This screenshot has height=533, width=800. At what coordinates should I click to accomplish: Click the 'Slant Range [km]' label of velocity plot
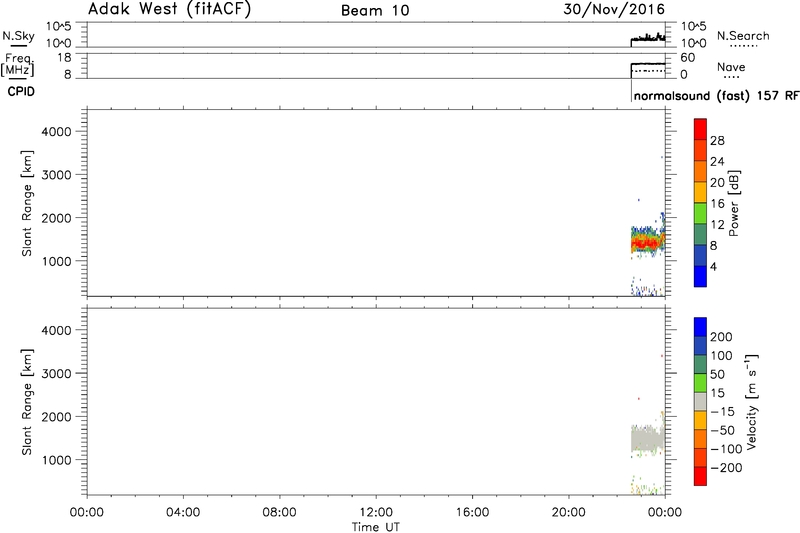pyautogui.click(x=27, y=402)
